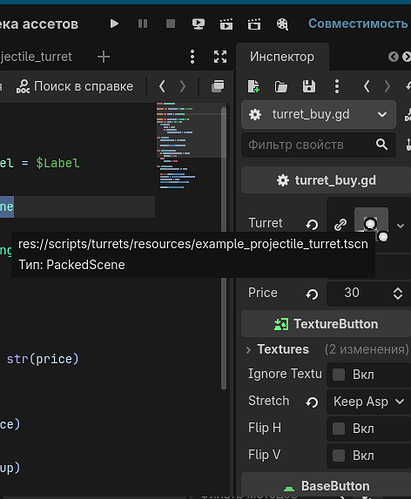Reset the Turret property to default

[312, 224]
